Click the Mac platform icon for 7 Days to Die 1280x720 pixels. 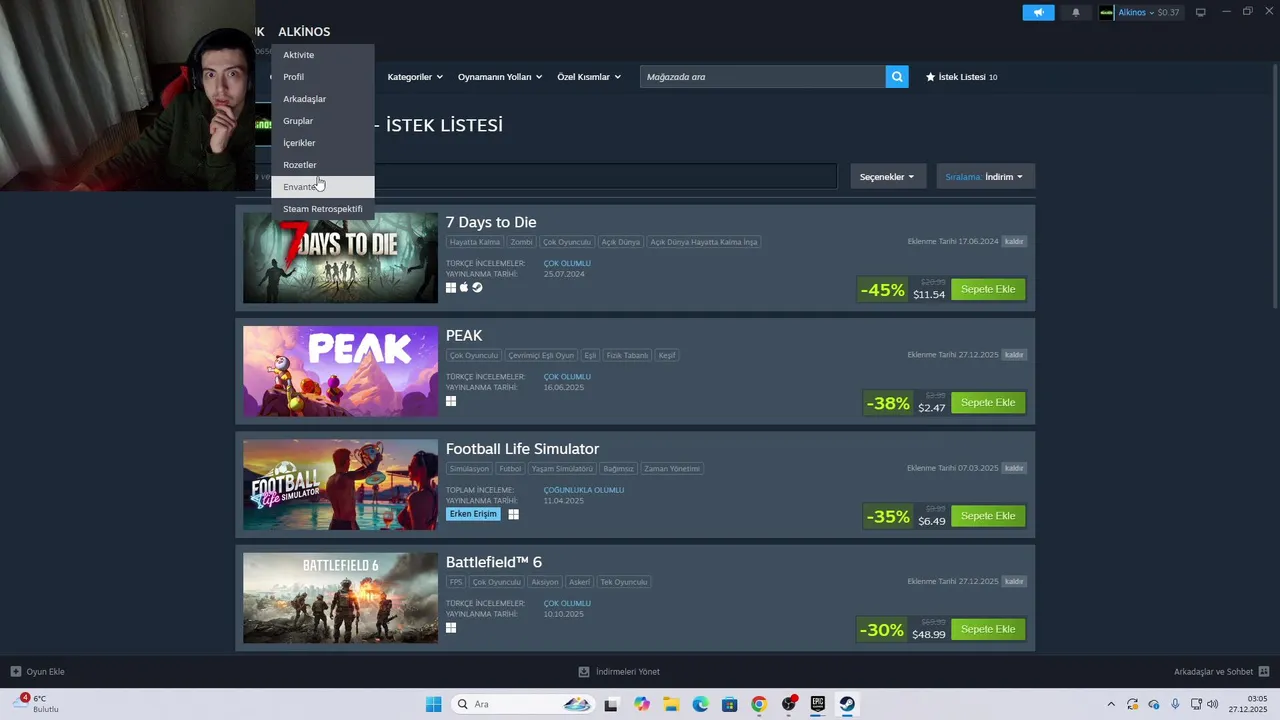click(x=464, y=287)
